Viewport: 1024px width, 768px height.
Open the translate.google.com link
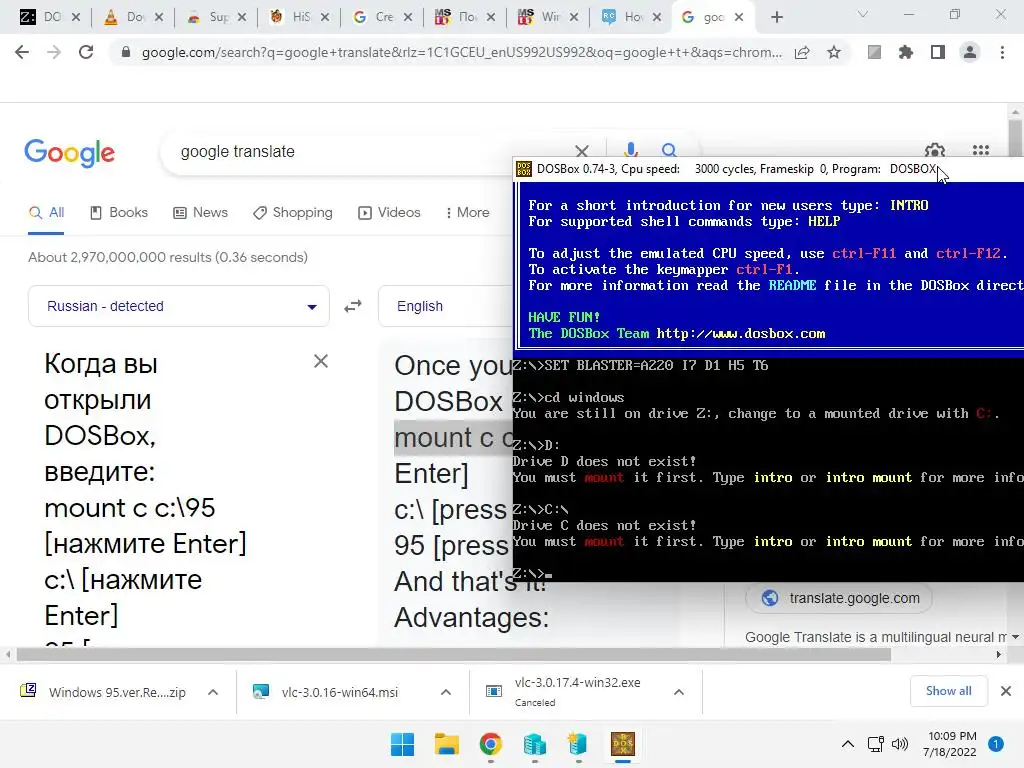[x=839, y=598]
